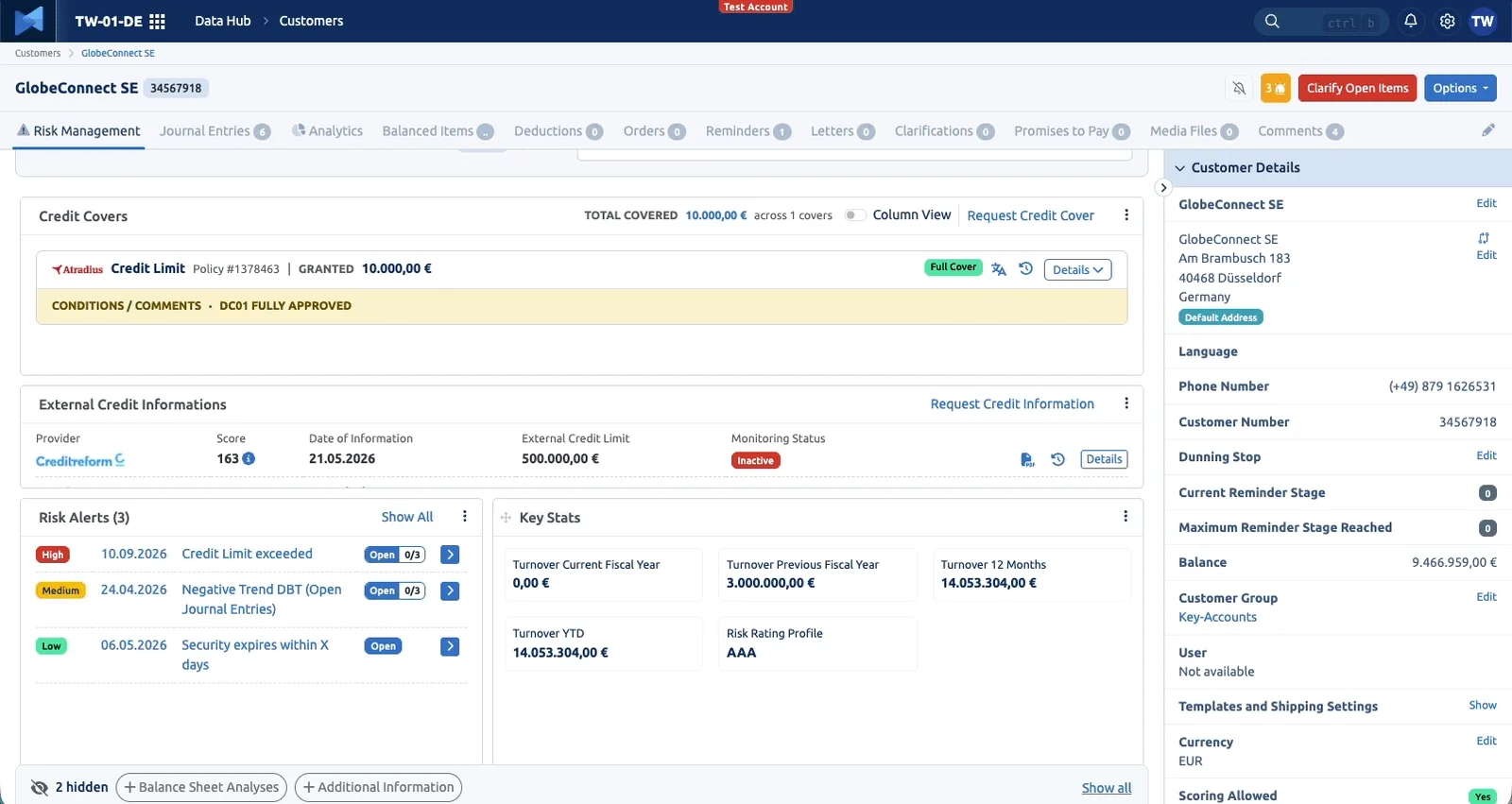Click the orange alerts badge showing 3
The width and height of the screenshot is (1512, 804).
coord(1276,88)
